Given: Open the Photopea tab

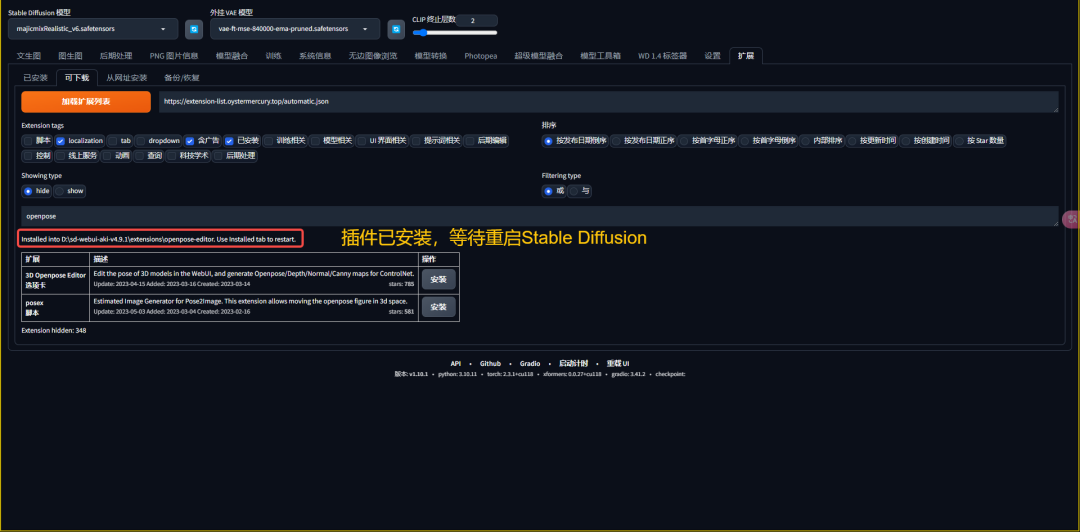Looking at the screenshot, I should coord(481,56).
